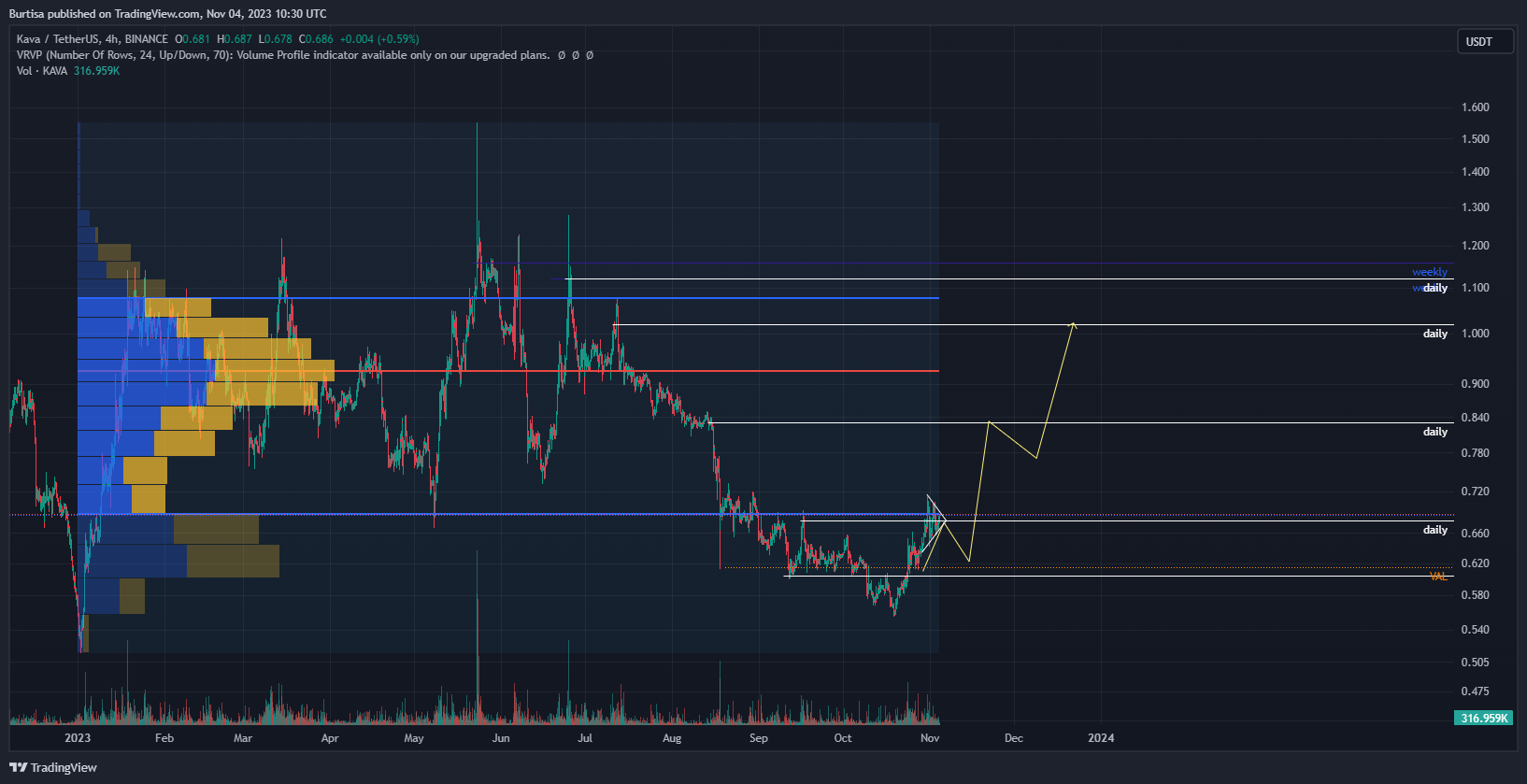This screenshot has height=784, width=1527.
Task: Click the 0.720 price axis label
Action: [x=1476, y=492]
